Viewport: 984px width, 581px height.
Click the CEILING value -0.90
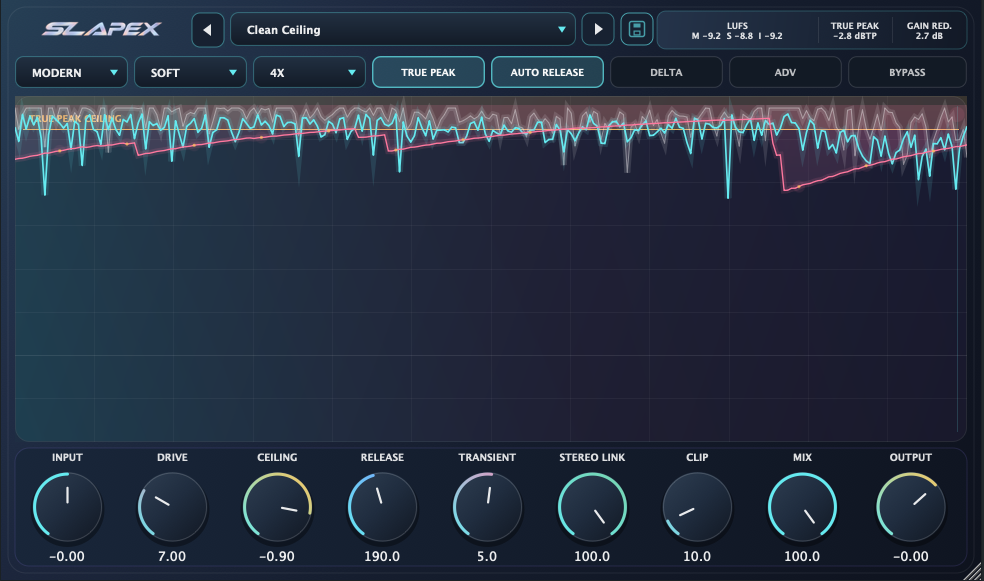277,557
